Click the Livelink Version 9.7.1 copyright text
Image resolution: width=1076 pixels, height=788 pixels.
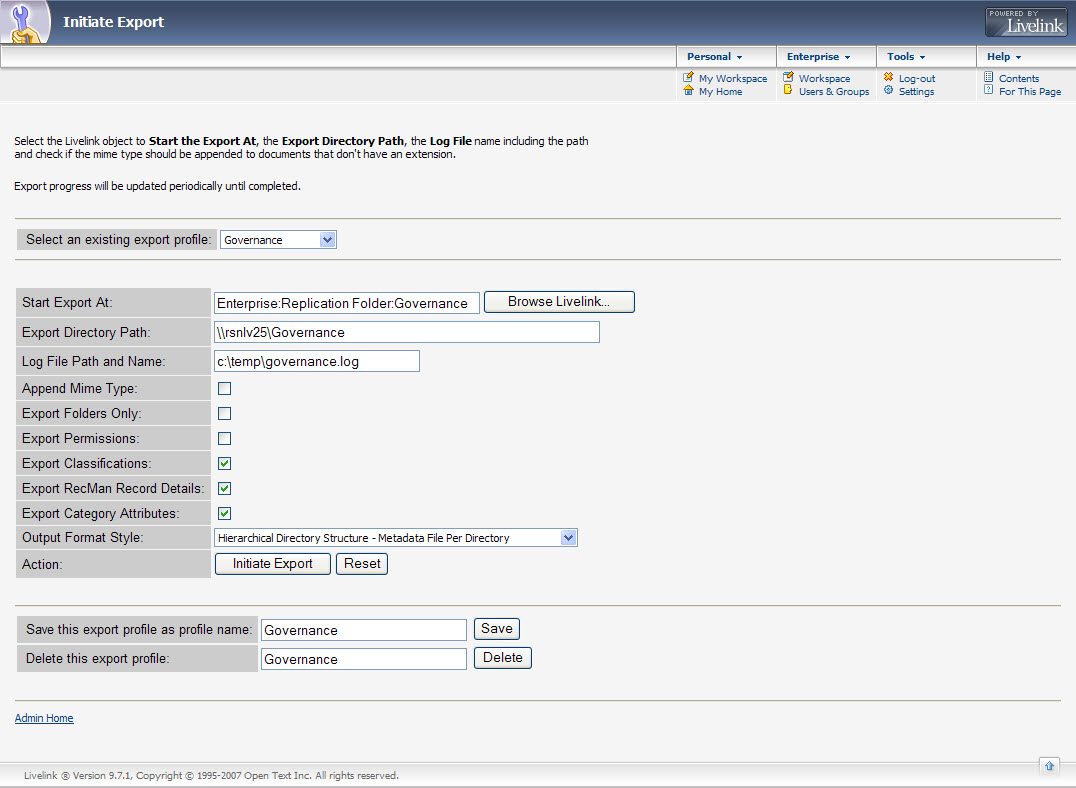pos(211,775)
